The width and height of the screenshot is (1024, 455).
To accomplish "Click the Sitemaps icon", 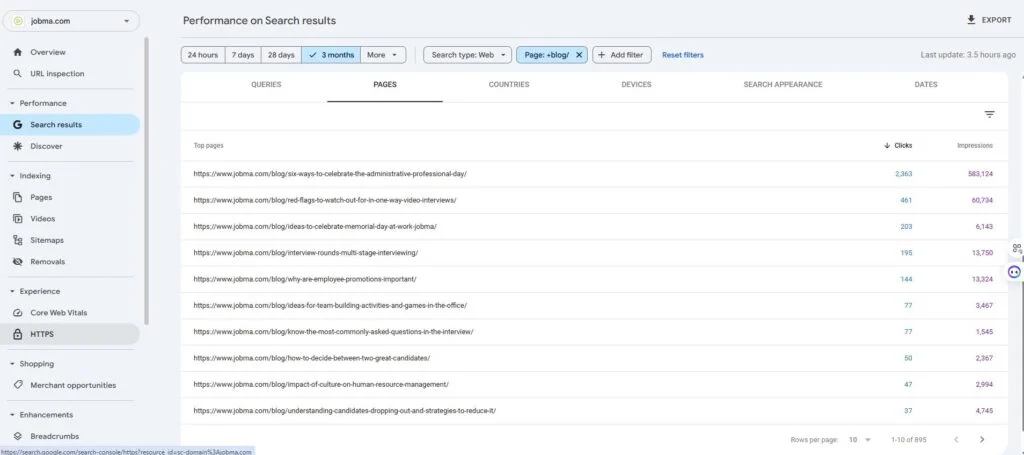I will coord(18,240).
